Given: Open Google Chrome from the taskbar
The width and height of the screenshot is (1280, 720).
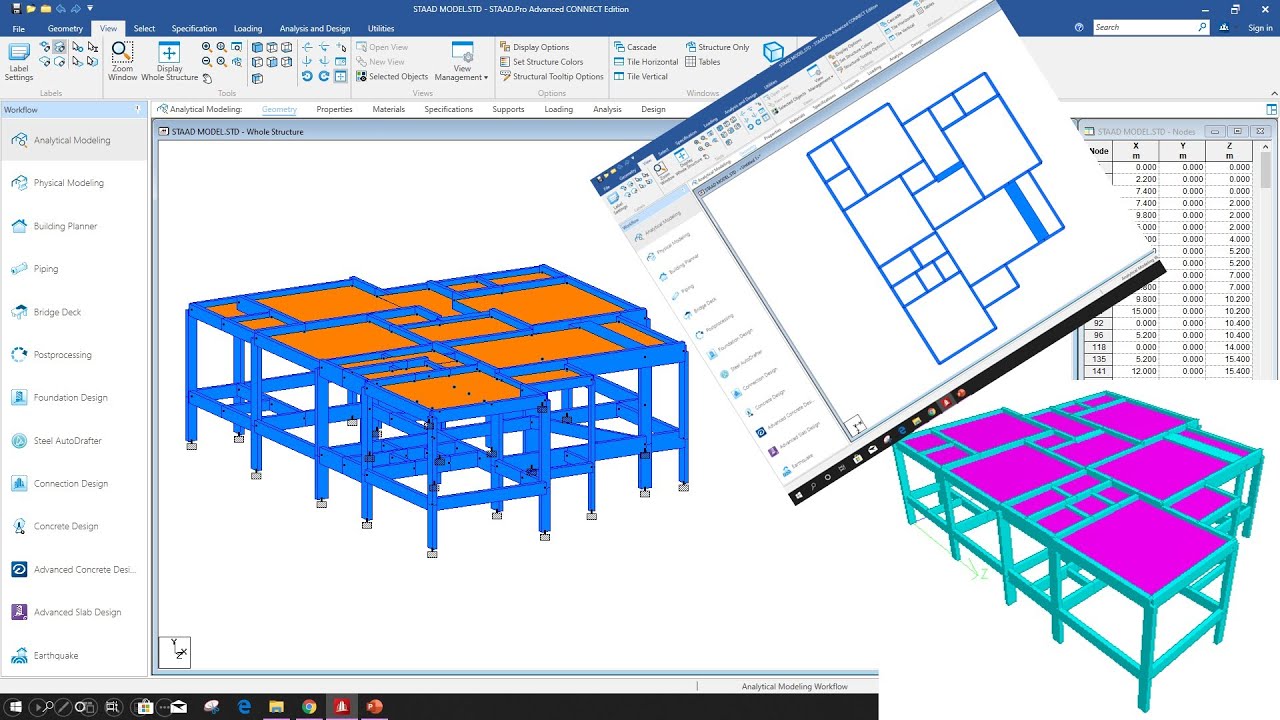Looking at the screenshot, I should pos(309,706).
